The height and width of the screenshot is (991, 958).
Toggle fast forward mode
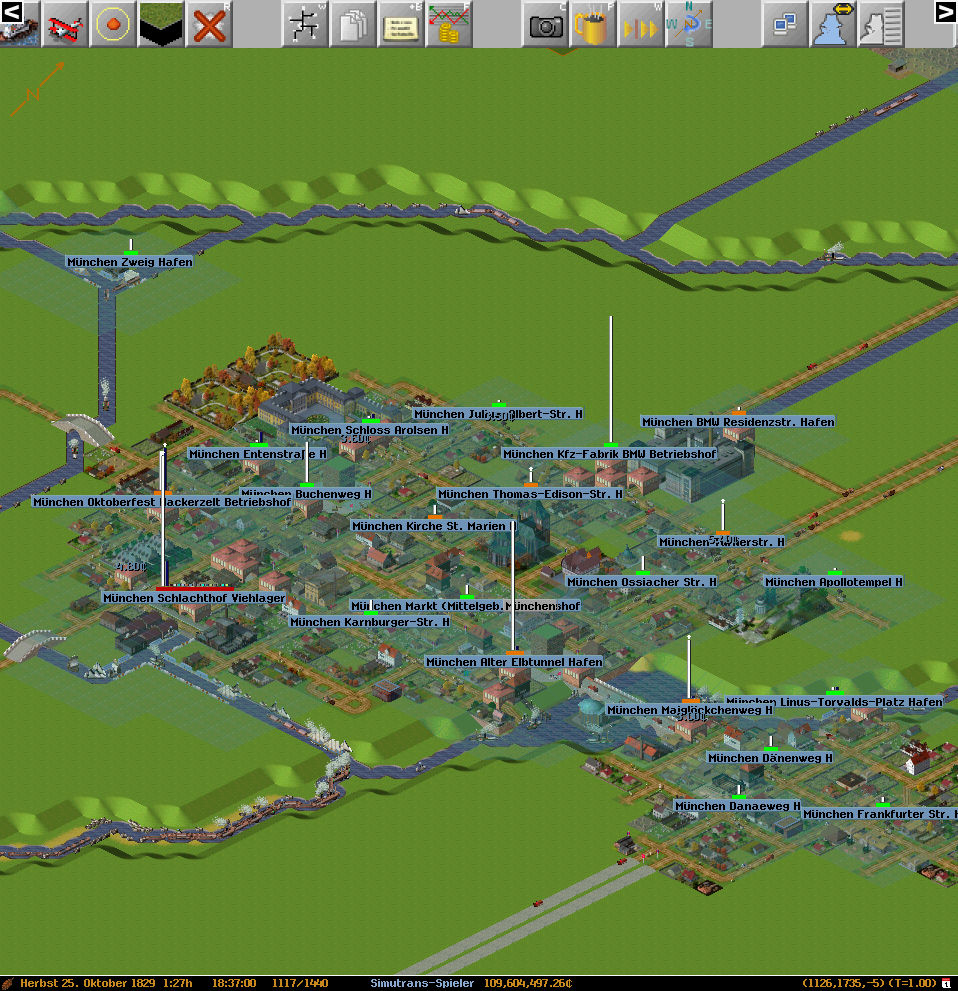click(x=640, y=25)
